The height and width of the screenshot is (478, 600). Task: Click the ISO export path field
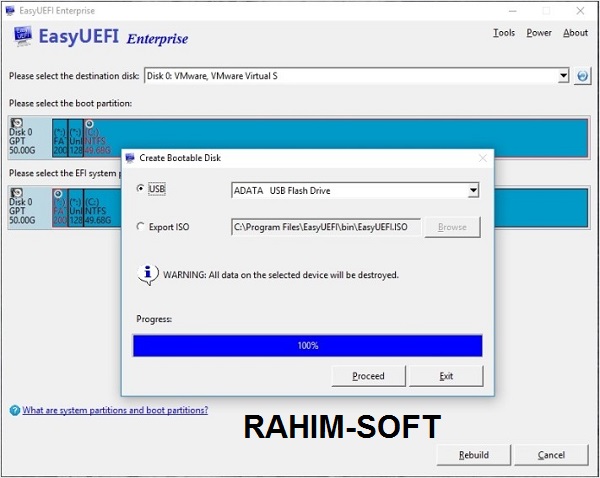pos(326,227)
